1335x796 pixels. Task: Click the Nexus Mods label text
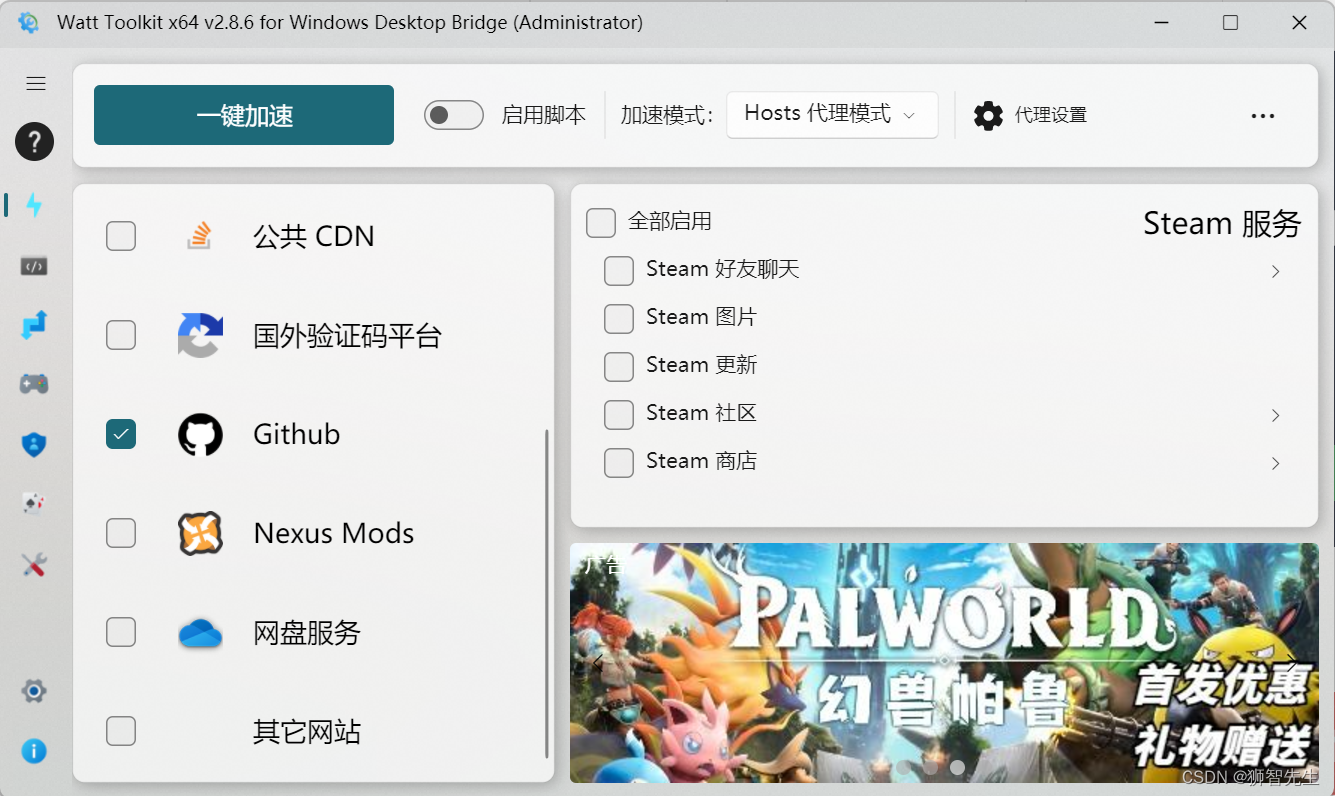(334, 533)
